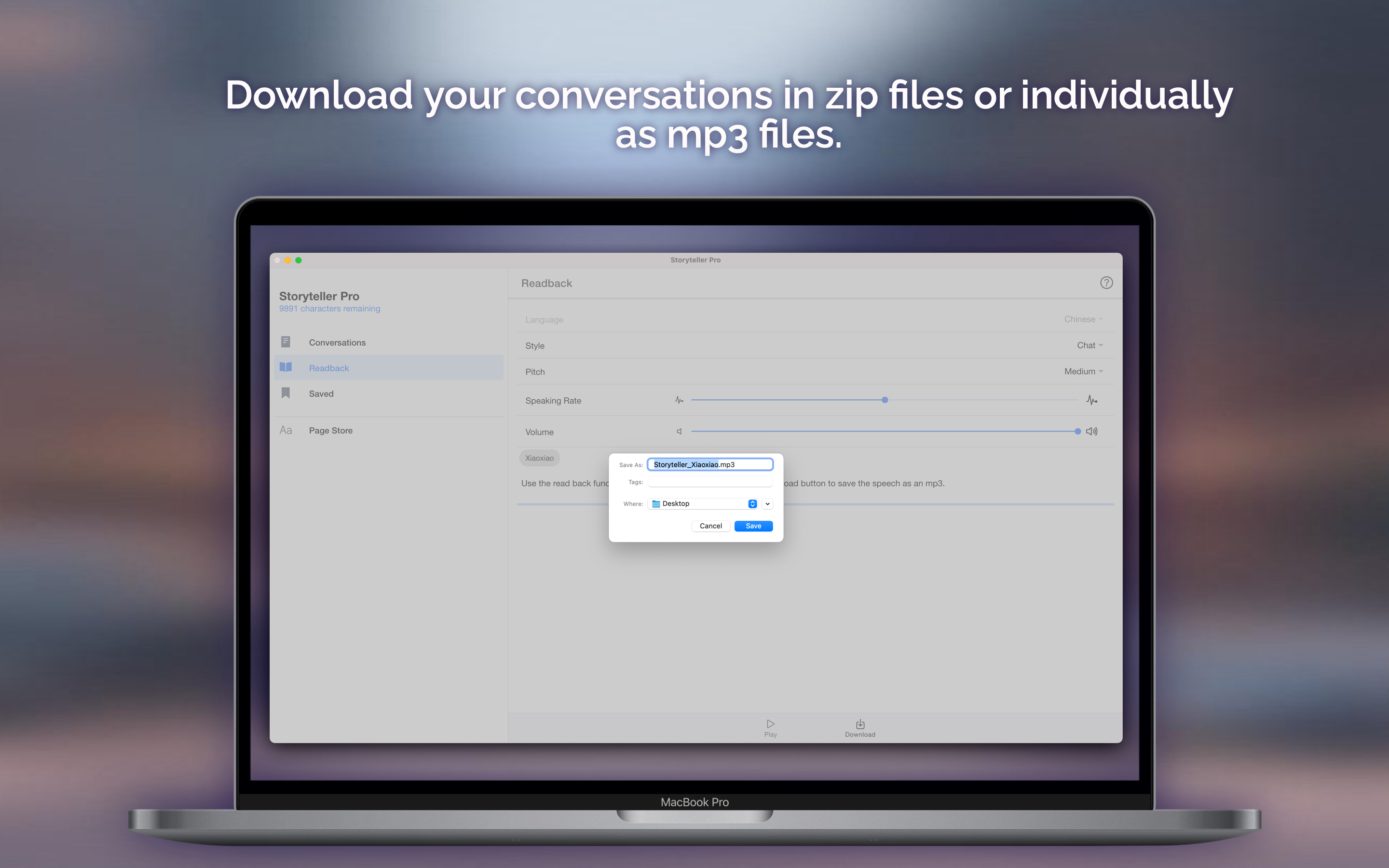Click the Conversations document icon in sidebar
The image size is (1389, 868).
tap(285, 342)
